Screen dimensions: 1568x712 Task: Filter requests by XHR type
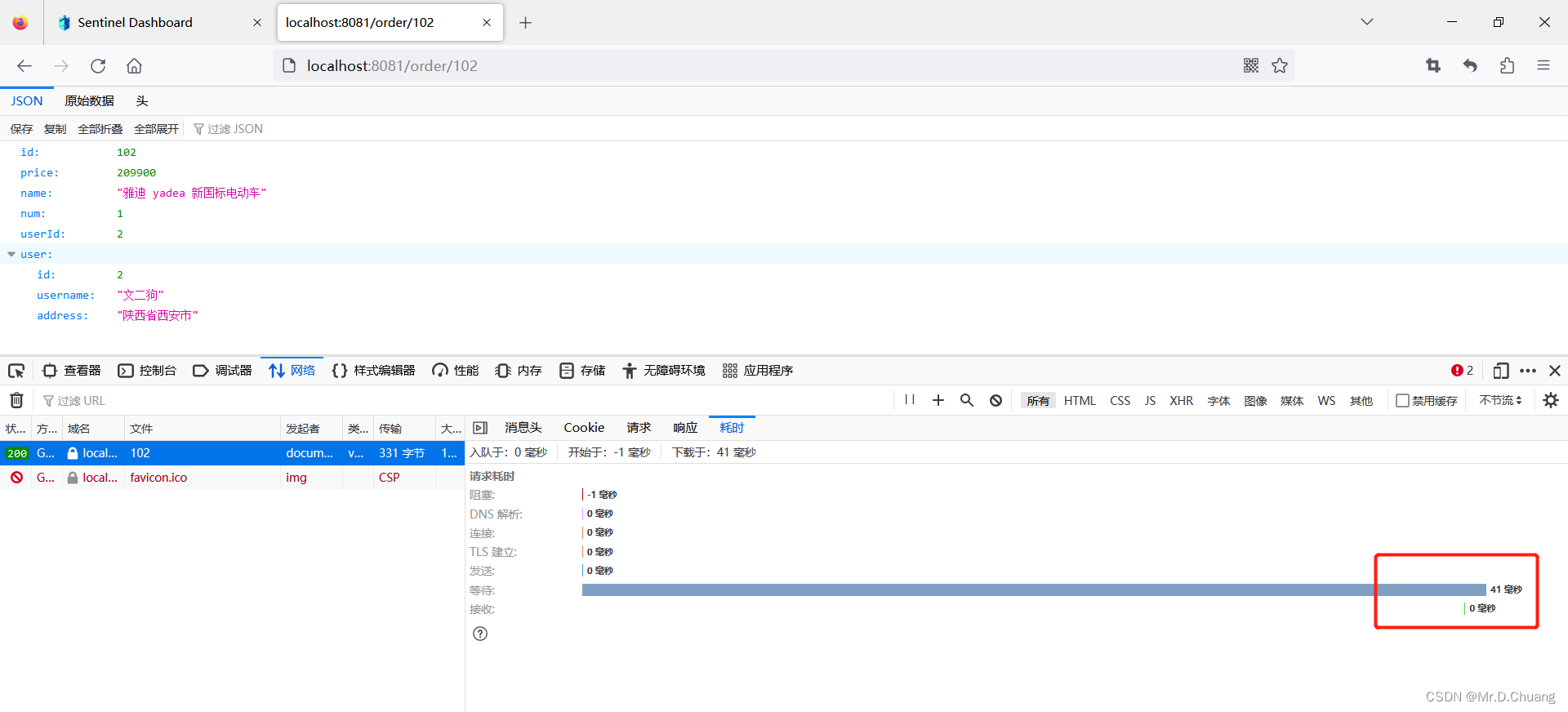(1181, 401)
